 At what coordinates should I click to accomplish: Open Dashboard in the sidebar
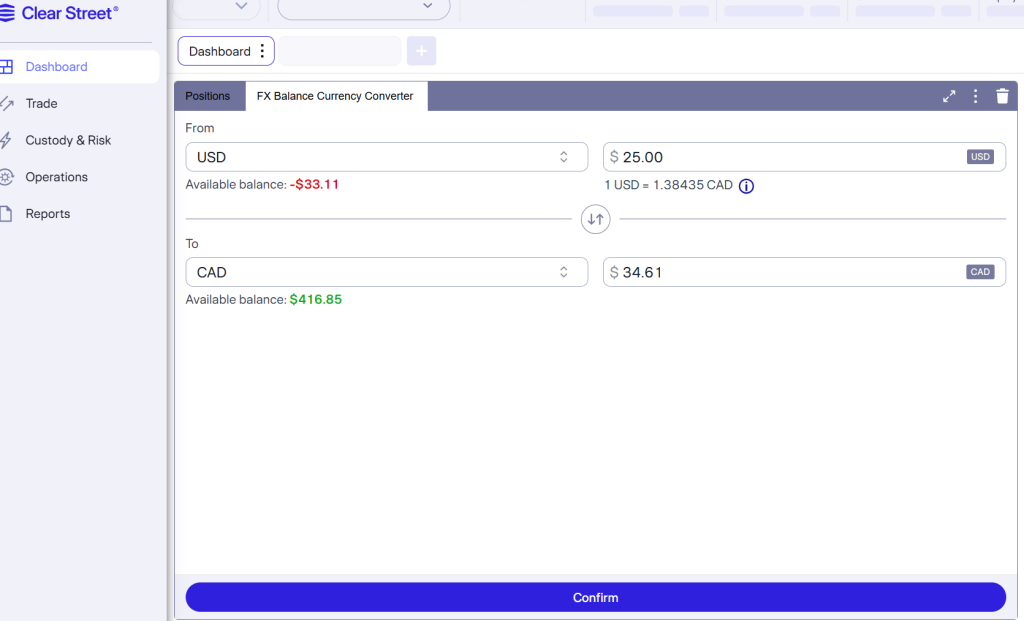78,67
